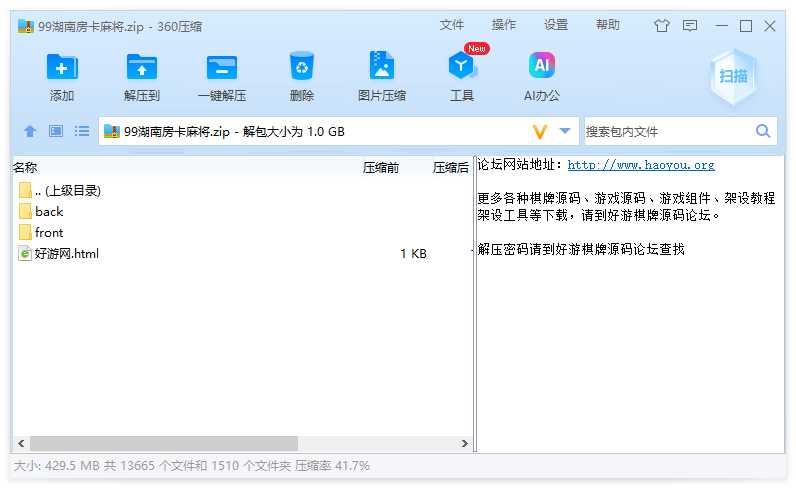Open the 工具 (Tools) icon marked New
This screenshot has height=488, width=796.
(x=461, y=66)
